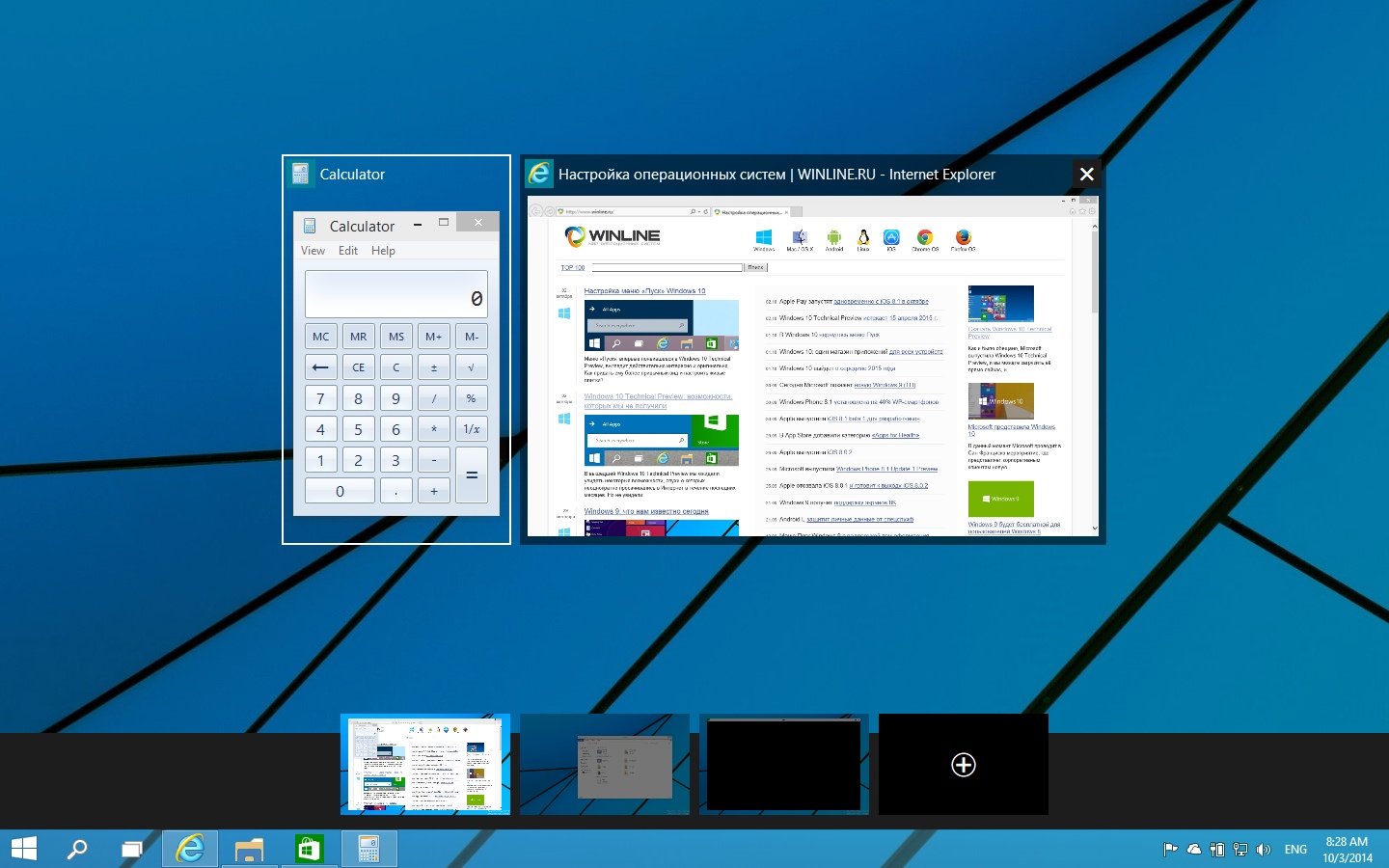Open the Windows 10 Start menu article link
1389x868 pixels.
tap(644, 290)
